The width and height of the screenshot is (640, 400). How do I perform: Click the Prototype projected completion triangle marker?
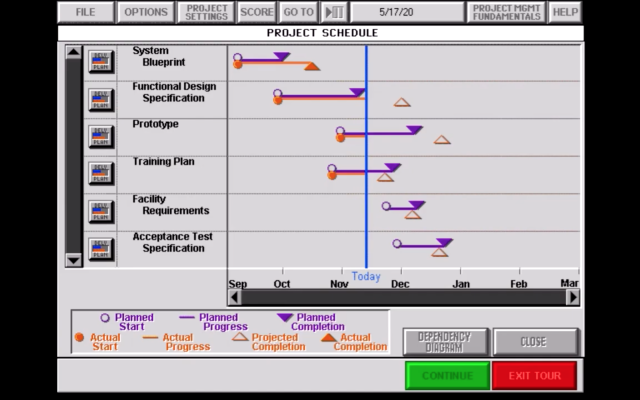coord(442,140)
